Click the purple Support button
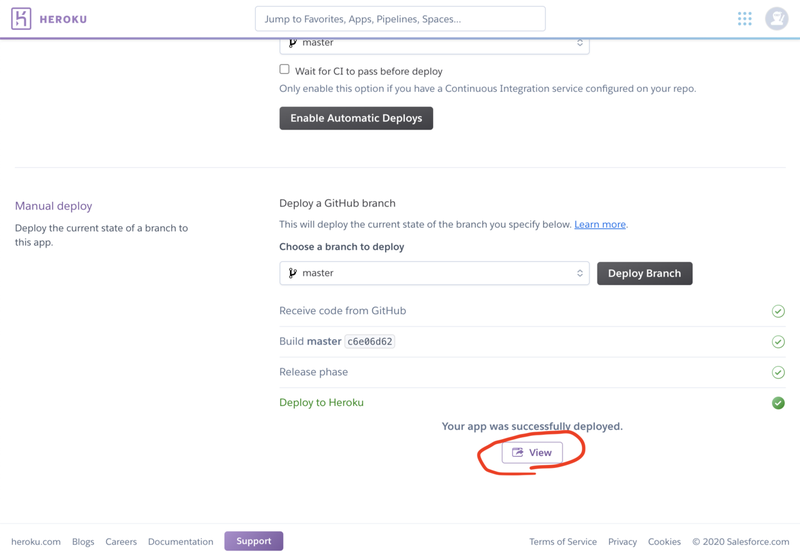The height and width of the screenshot is (553, 800). point(254,541)
